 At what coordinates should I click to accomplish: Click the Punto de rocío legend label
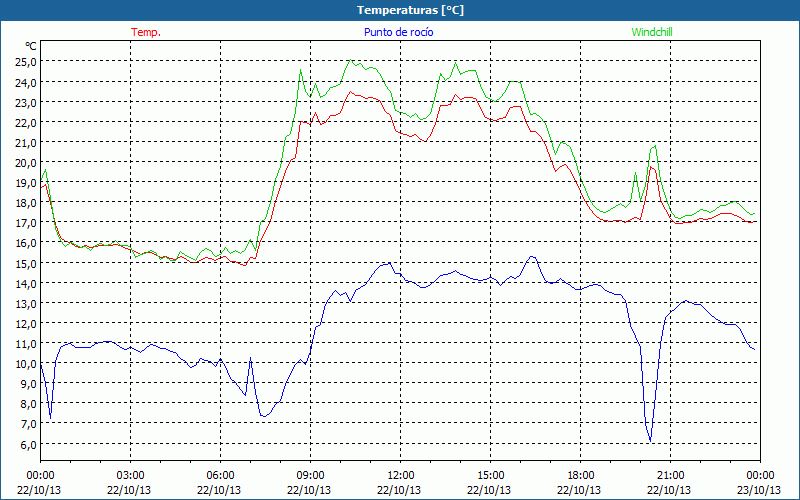coord(398,32)
